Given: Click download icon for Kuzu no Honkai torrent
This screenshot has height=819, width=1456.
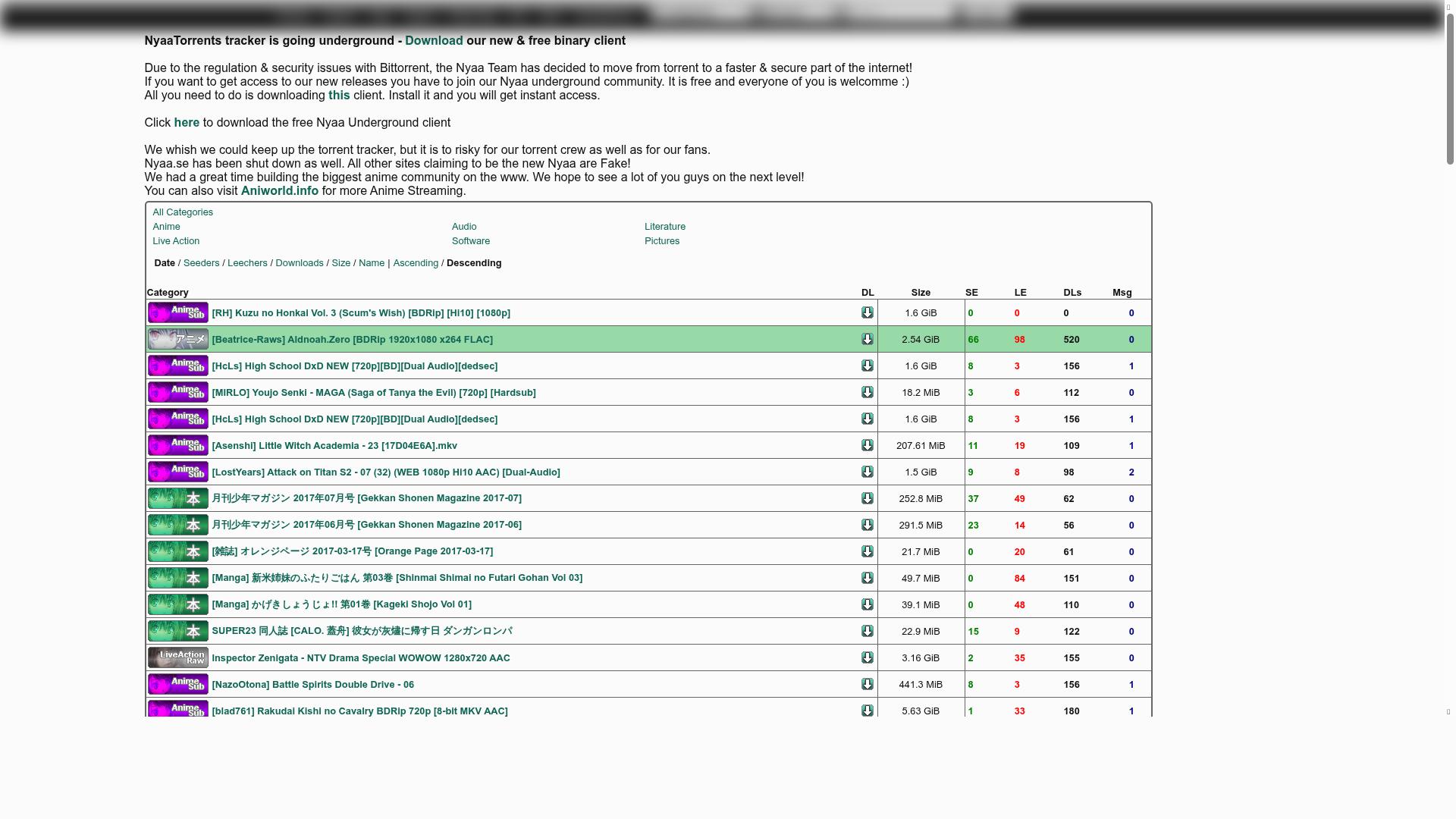Looking at the screenshot, I should pos(867,312).
